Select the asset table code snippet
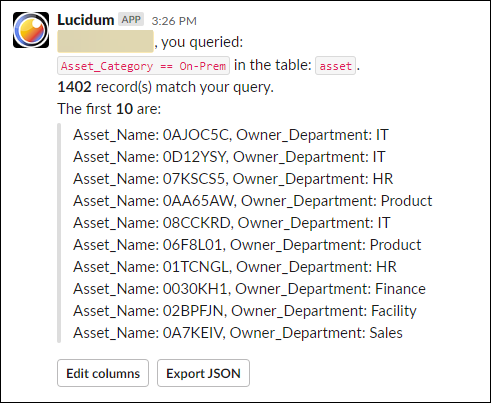 335,66
